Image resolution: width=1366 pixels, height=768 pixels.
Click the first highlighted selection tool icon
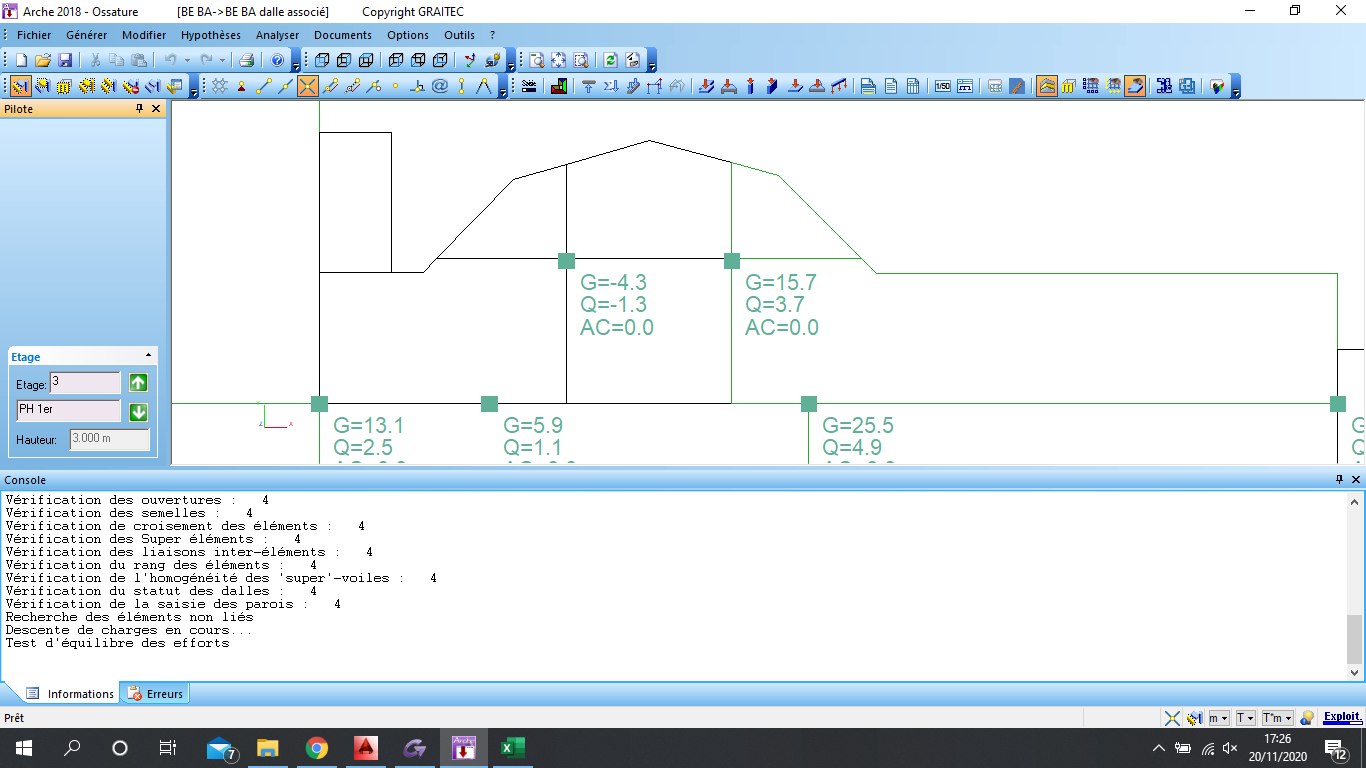point(21,86)
